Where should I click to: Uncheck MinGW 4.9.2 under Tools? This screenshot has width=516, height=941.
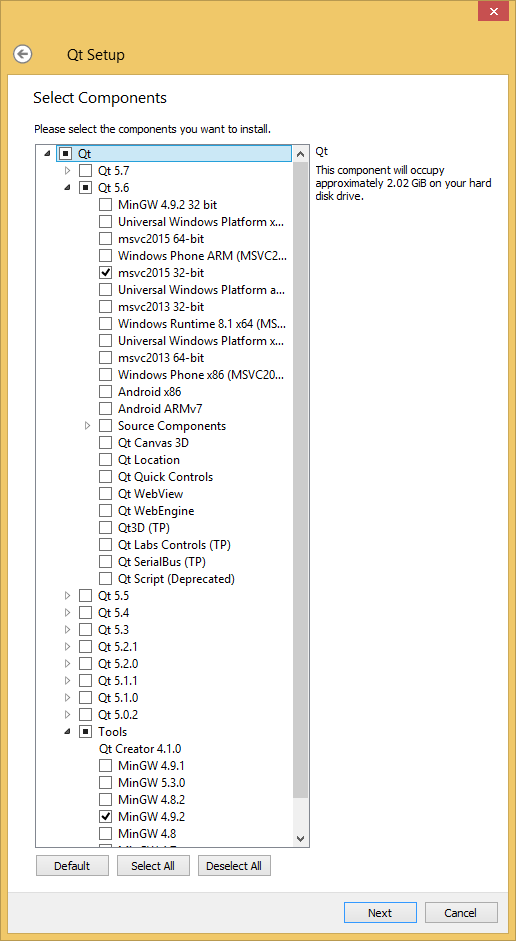(x=106, y=816)
